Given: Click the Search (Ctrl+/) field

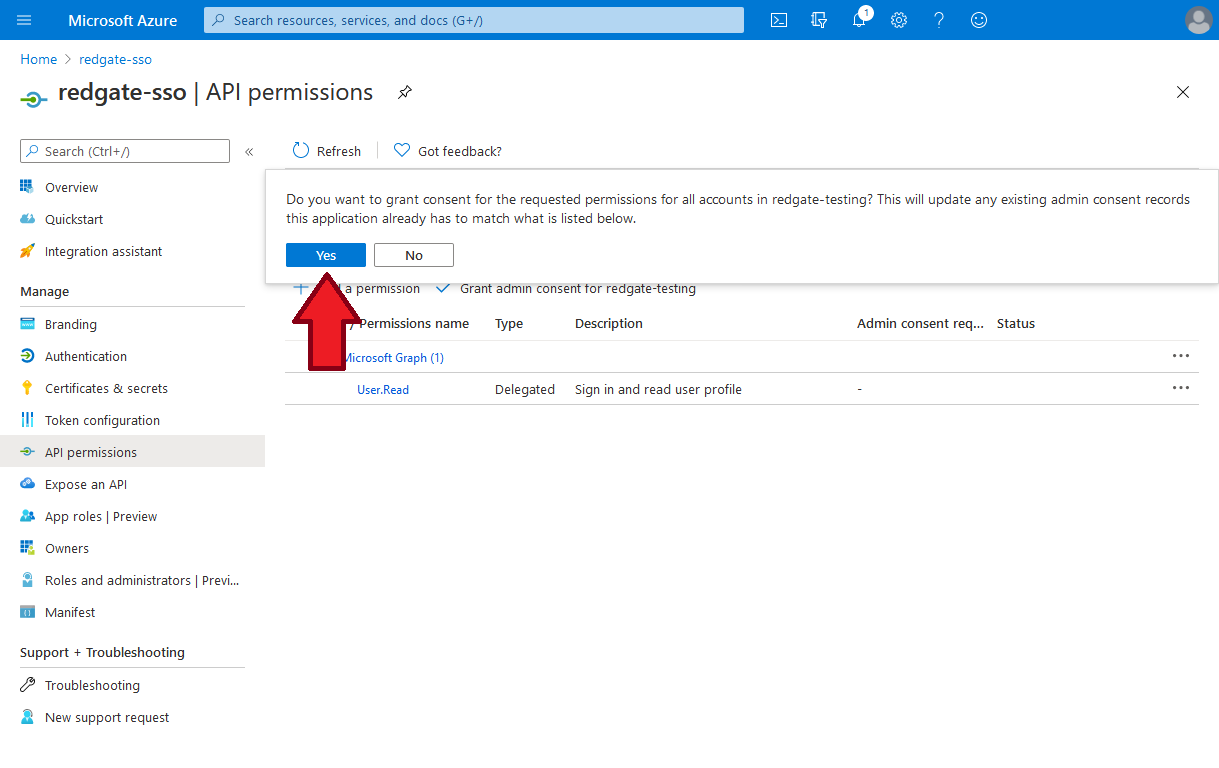Looking at the screenshot, I should (x=124, y=151).
